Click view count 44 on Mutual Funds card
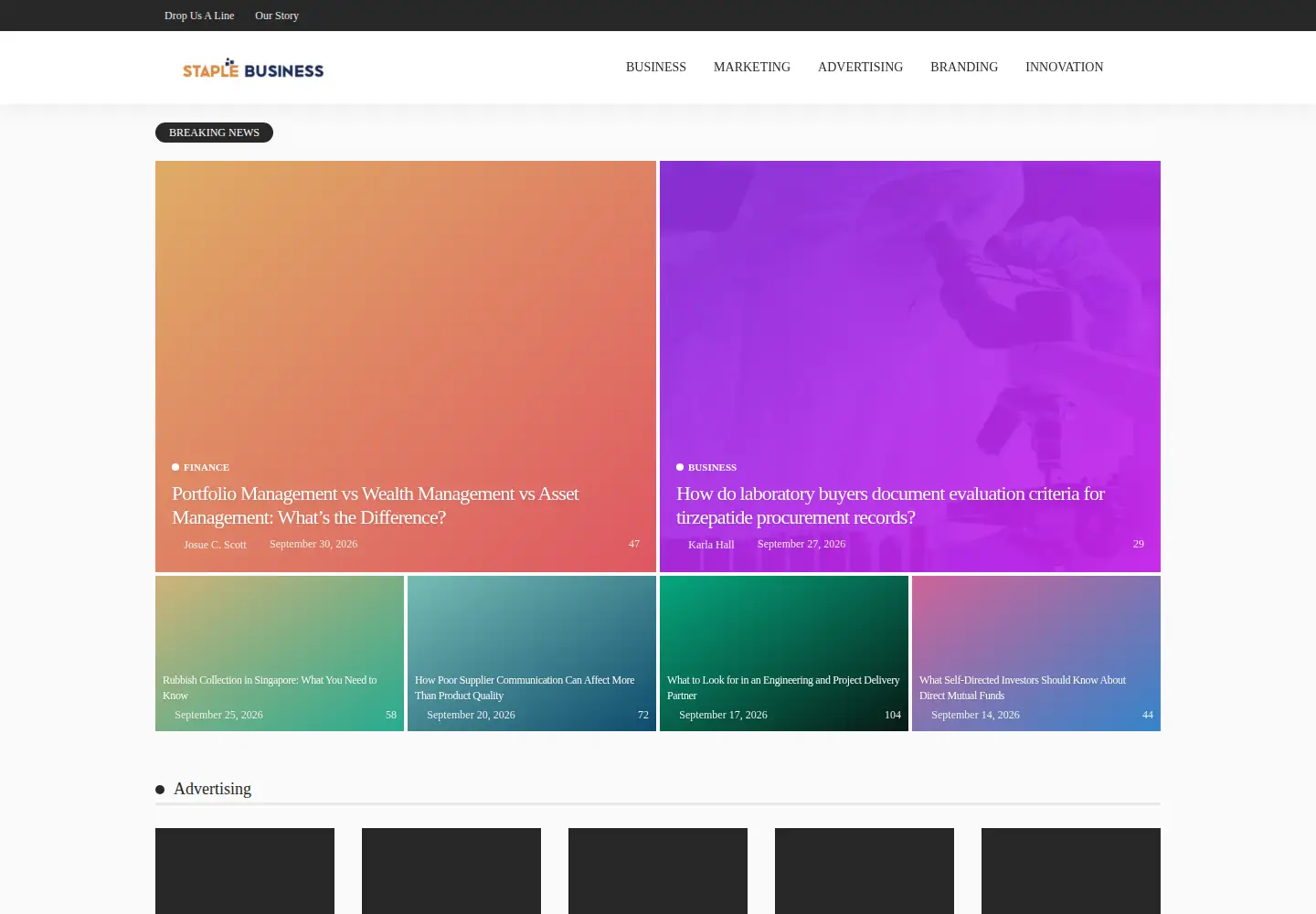The image size is (1316, 914). tap(1148, 715)
